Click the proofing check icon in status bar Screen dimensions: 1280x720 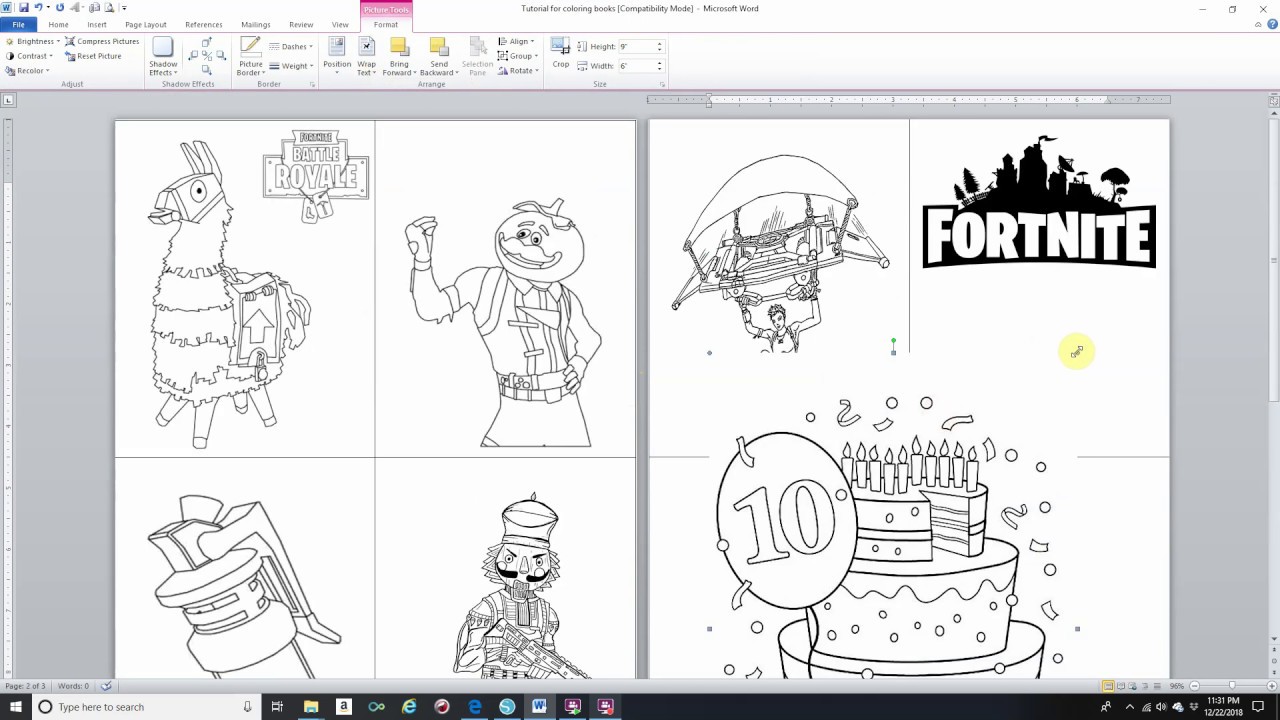[x=106, y=686]
